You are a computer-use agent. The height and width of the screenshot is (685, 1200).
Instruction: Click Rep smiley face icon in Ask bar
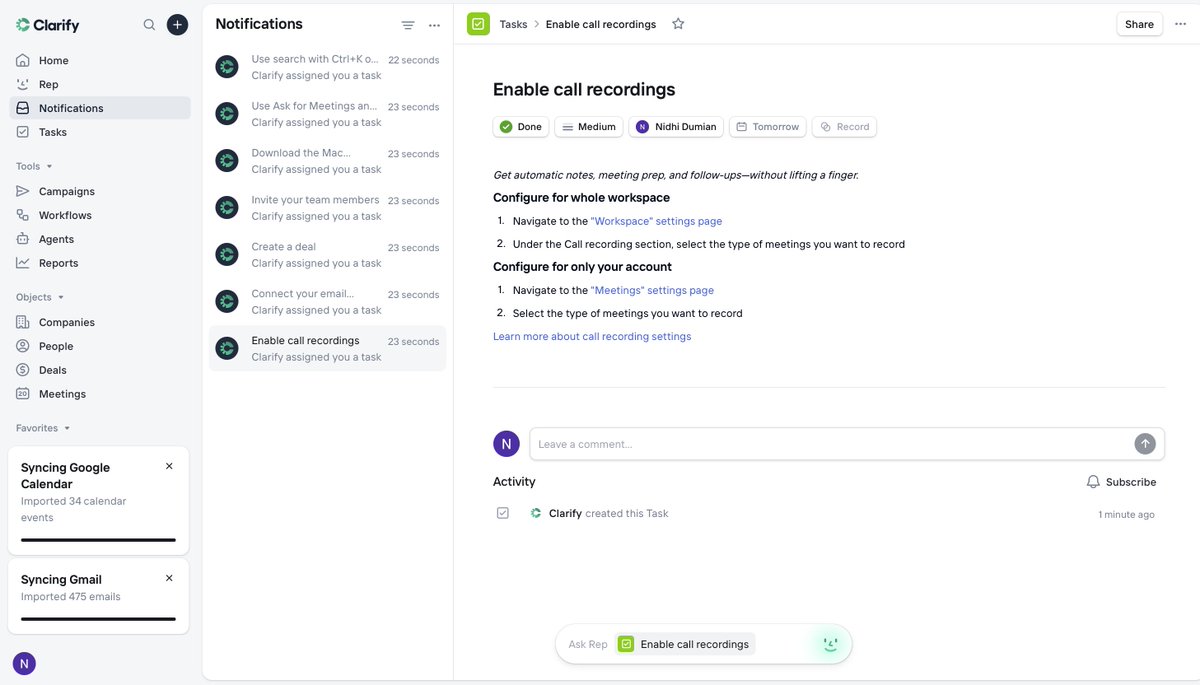[830, 644]
